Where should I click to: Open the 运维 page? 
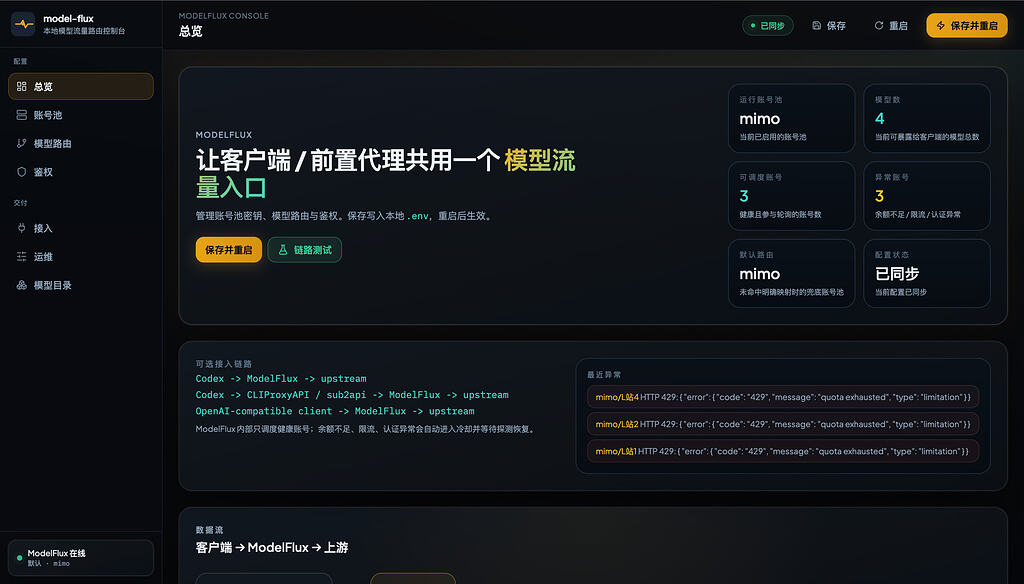click(81, 257)
